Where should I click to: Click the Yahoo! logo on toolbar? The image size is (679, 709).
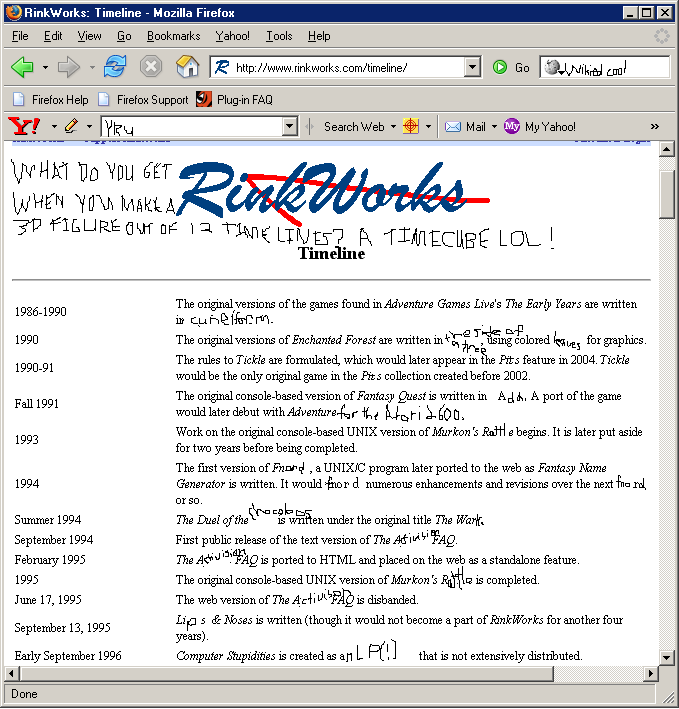24,127
